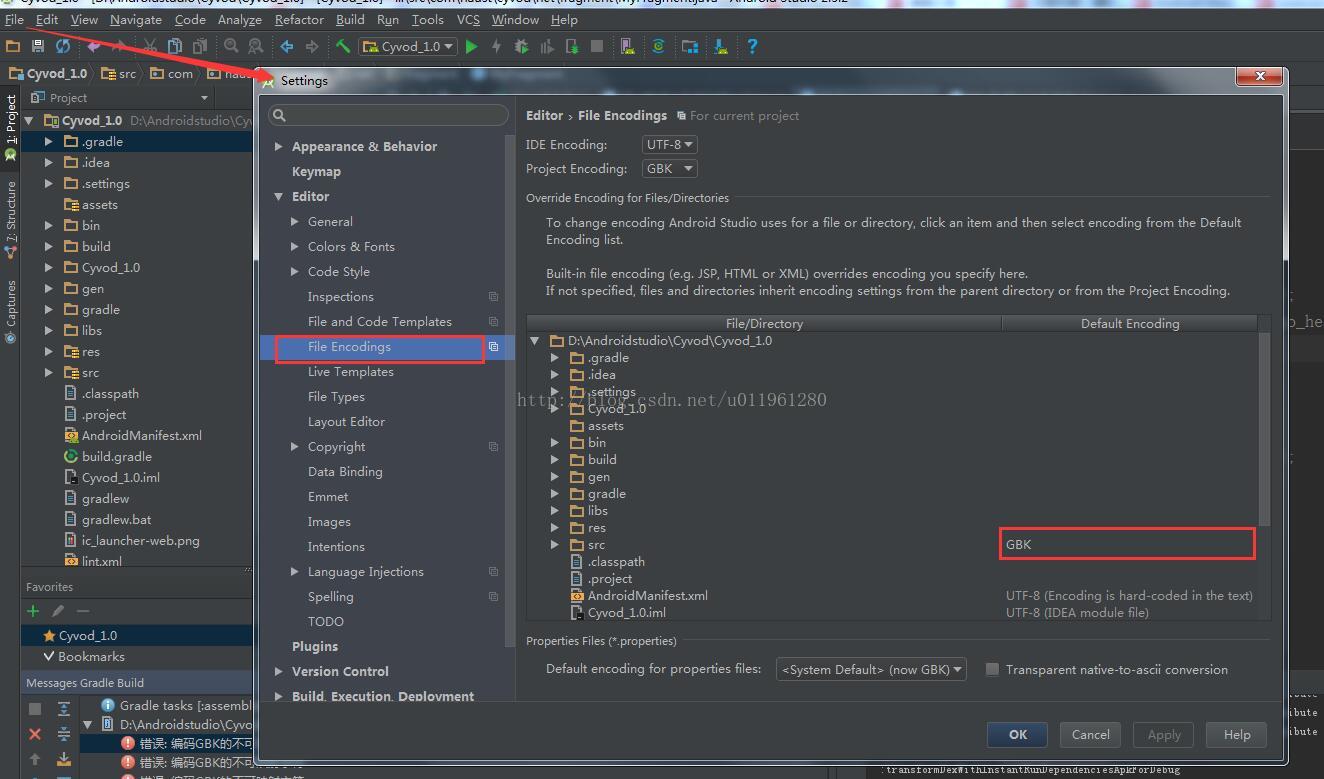This screenshot has width=1324, height=779.
Task: Select Keymap in settings list
Action: (x=316, y=172)
